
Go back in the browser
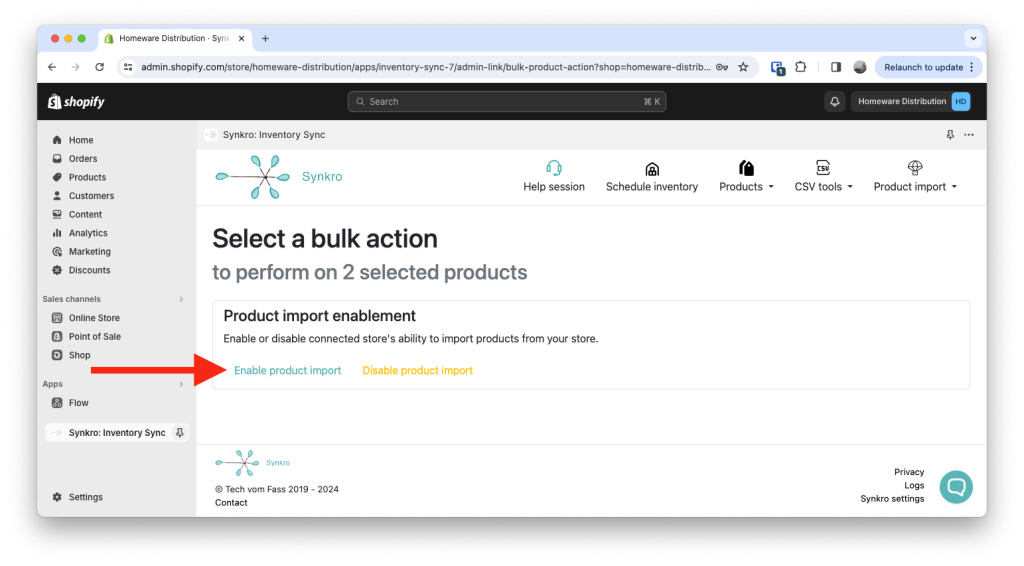tap(52, 67)
